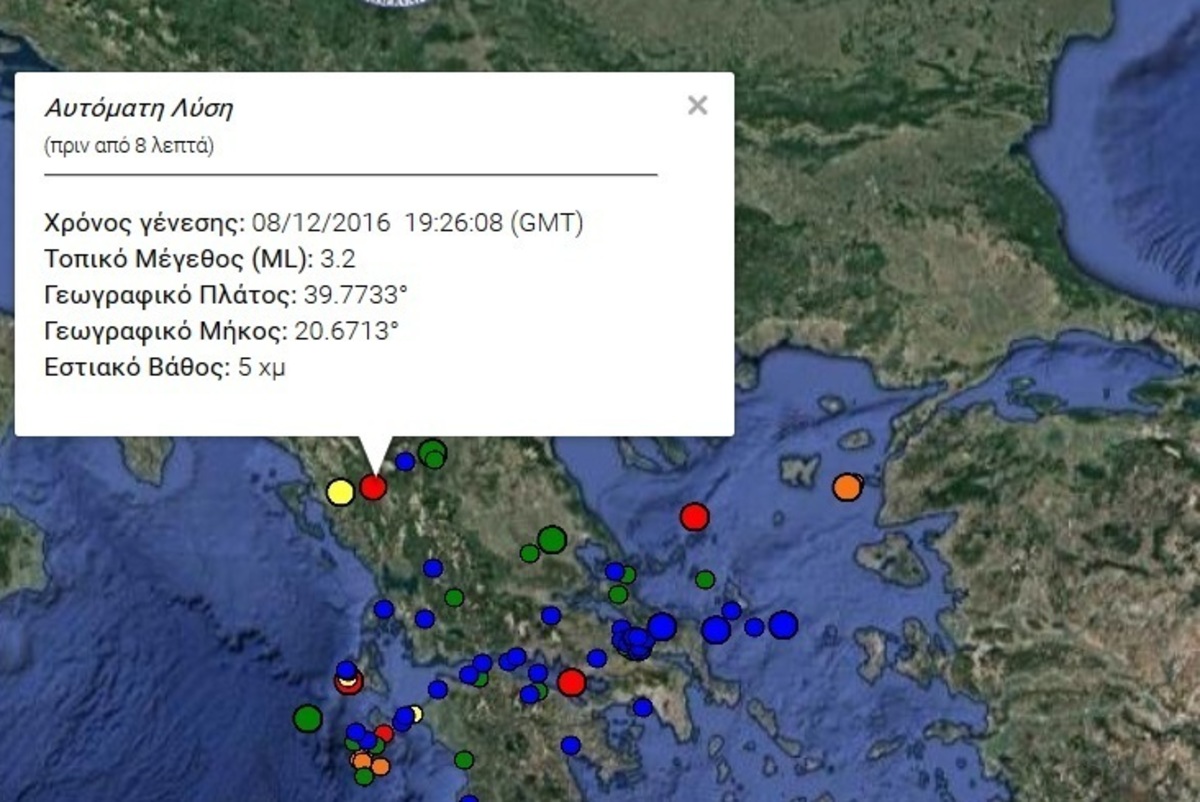Image resolution: width=1200 pixels, height=802 pixels.
Task: Click the Αυτόματη Λύση popup title
Action: click(139, 108)
